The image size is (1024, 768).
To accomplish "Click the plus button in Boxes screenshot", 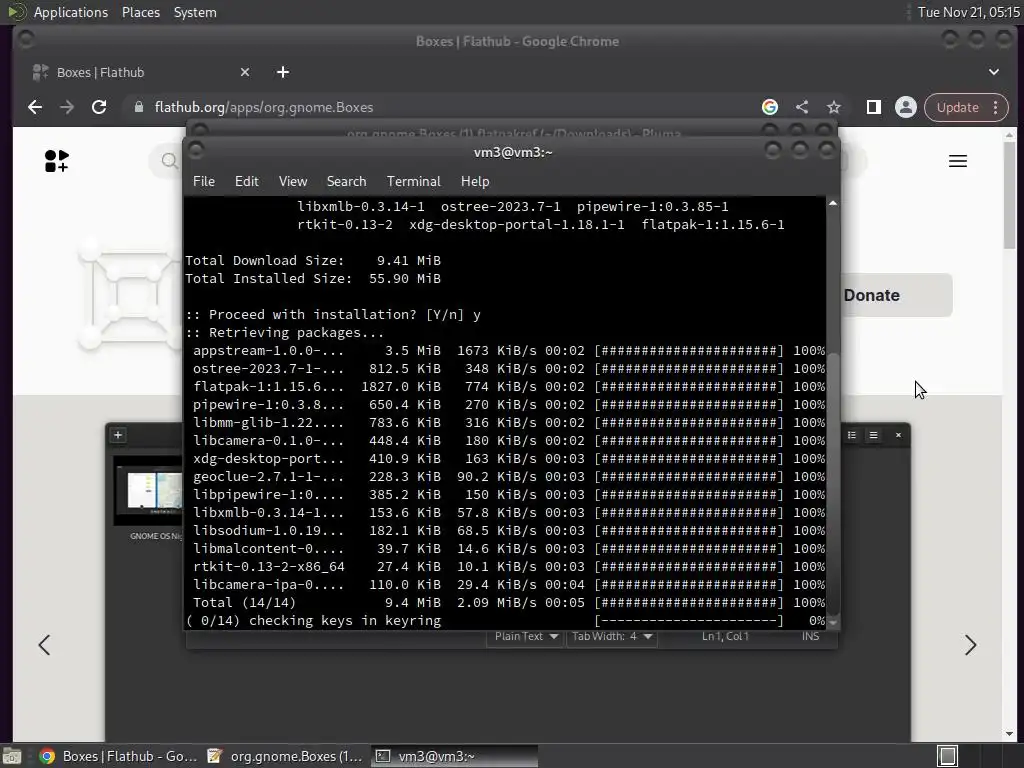I will 118,435.
